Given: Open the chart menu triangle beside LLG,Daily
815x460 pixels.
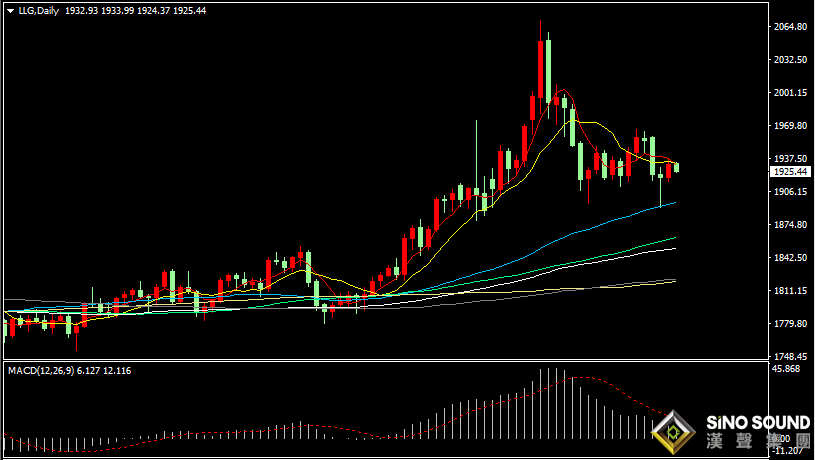Looking at the screenshot, I should (x=10, y=11).
